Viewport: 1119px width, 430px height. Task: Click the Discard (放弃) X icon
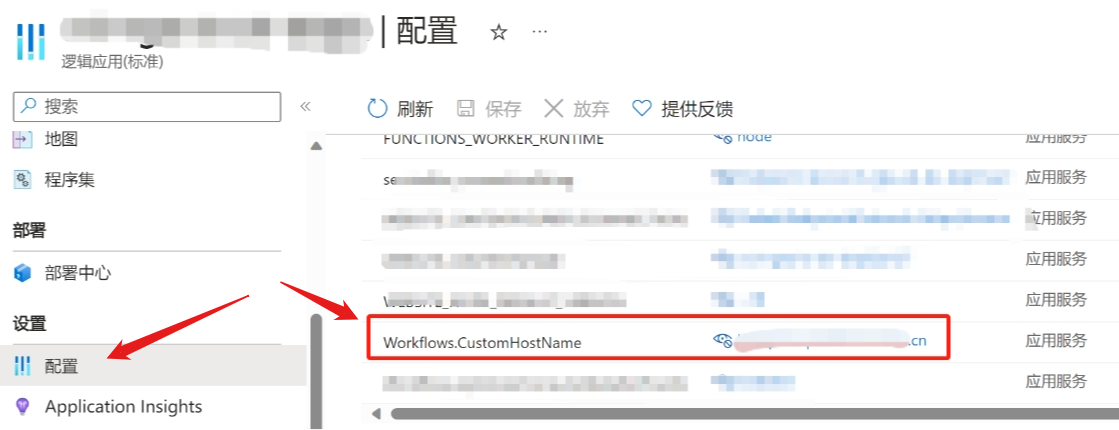pyautogui.click(x=553, y=108)
